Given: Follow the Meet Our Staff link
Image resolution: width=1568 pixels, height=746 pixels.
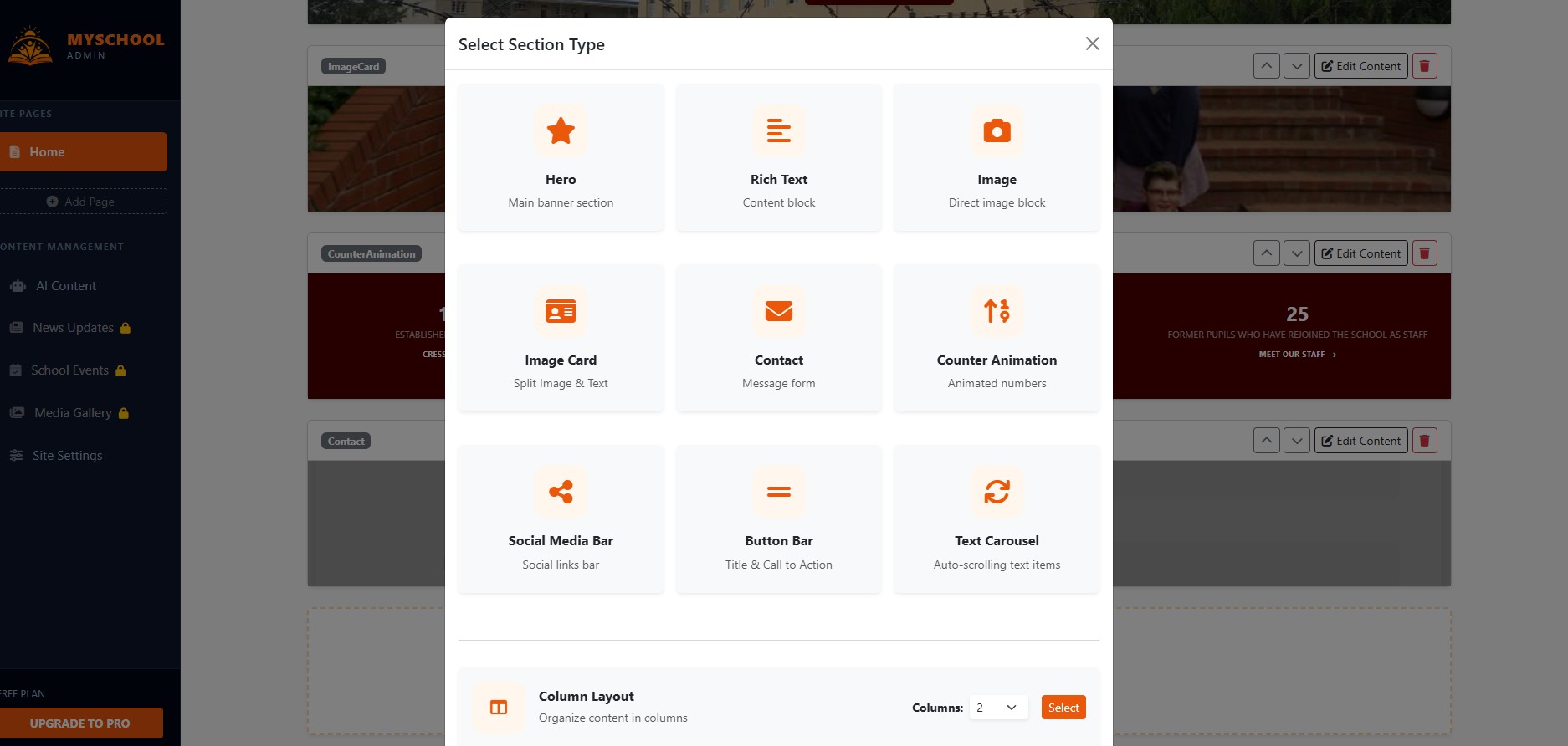Looking at the screenshot, I should coord(1297,355).
